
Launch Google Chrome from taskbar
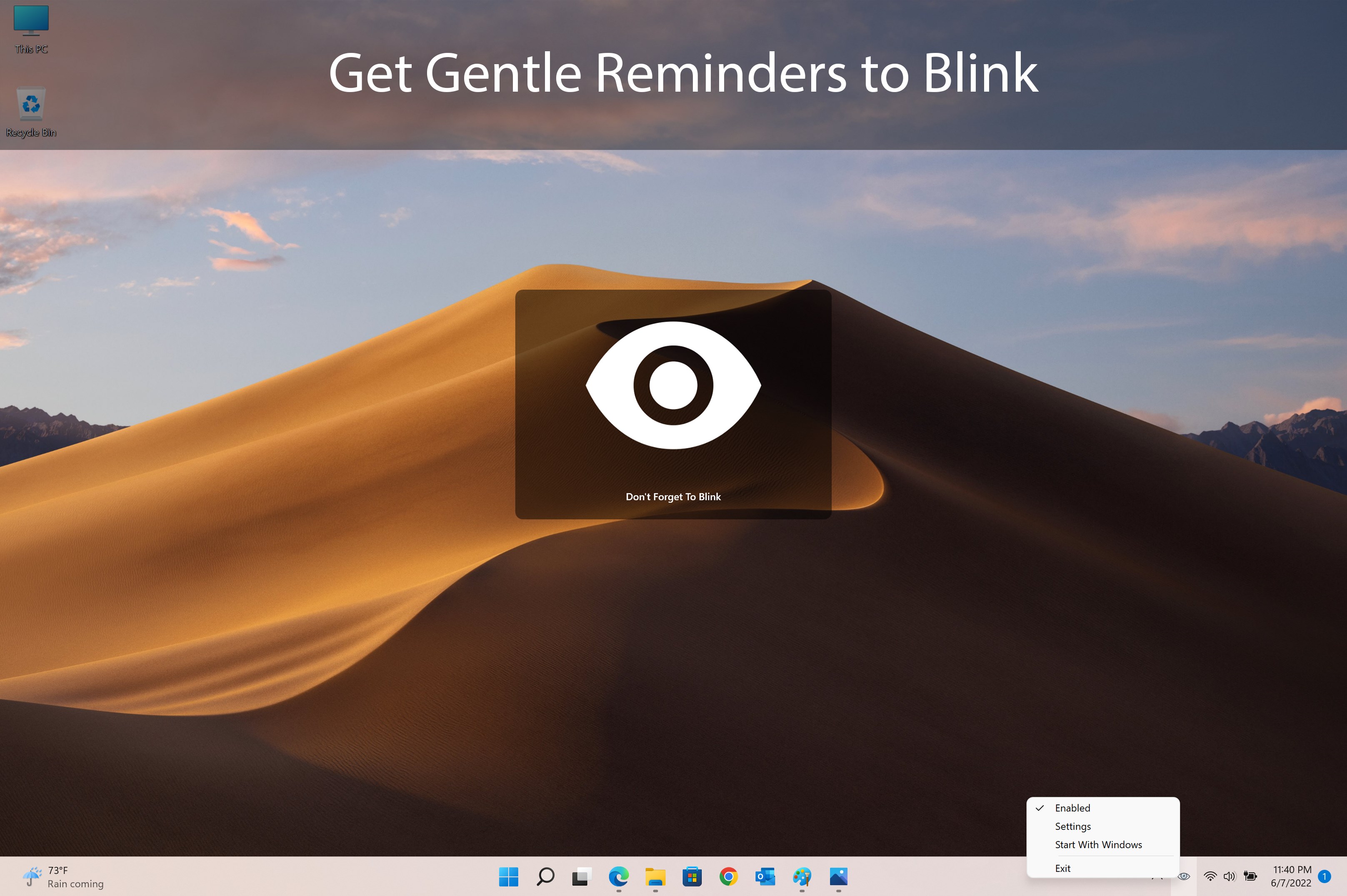728,876
